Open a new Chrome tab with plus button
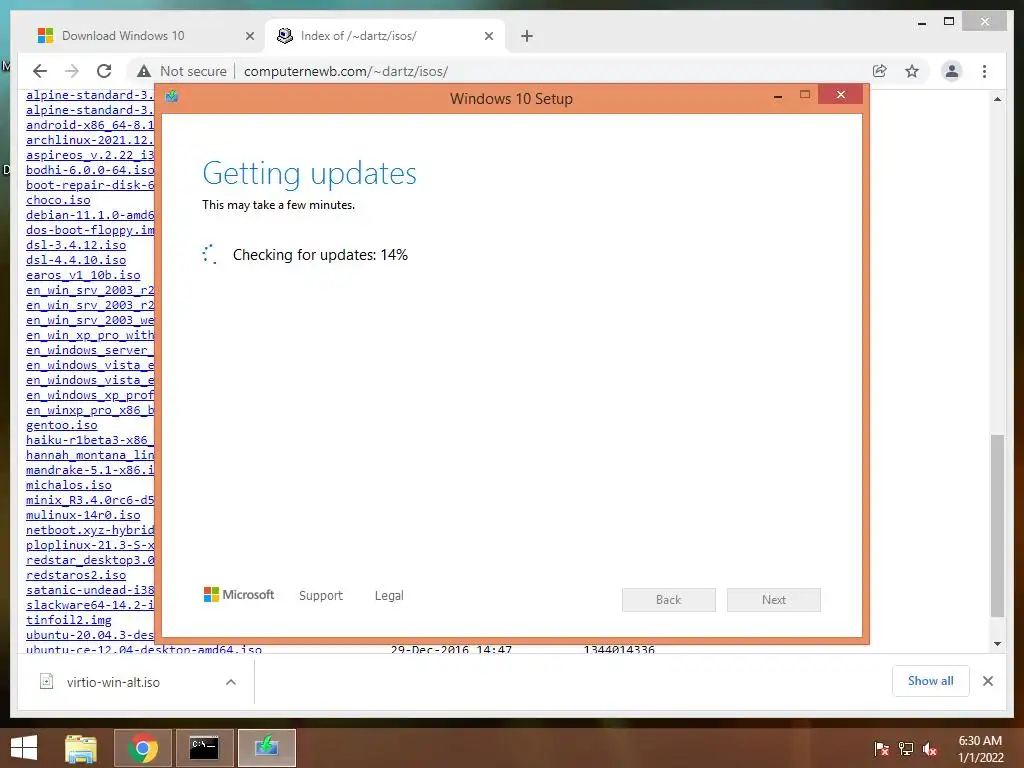Viewport: 1024px width, 768px height. pyautogui.click(x=527, y=36)
